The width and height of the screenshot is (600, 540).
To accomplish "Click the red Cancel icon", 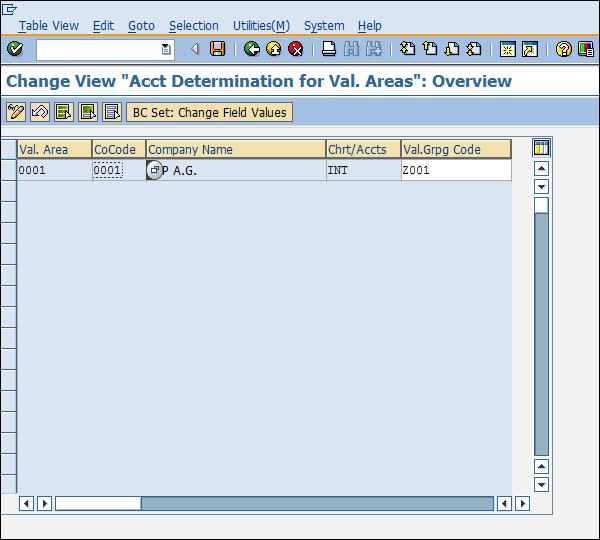I will tap(296, 49).
